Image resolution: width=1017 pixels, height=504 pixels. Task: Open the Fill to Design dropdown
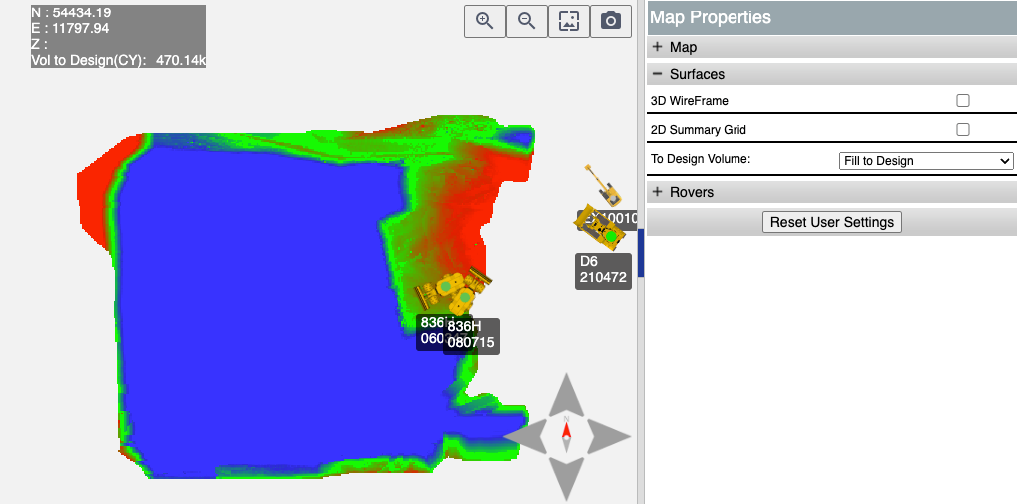click(926, 161)
